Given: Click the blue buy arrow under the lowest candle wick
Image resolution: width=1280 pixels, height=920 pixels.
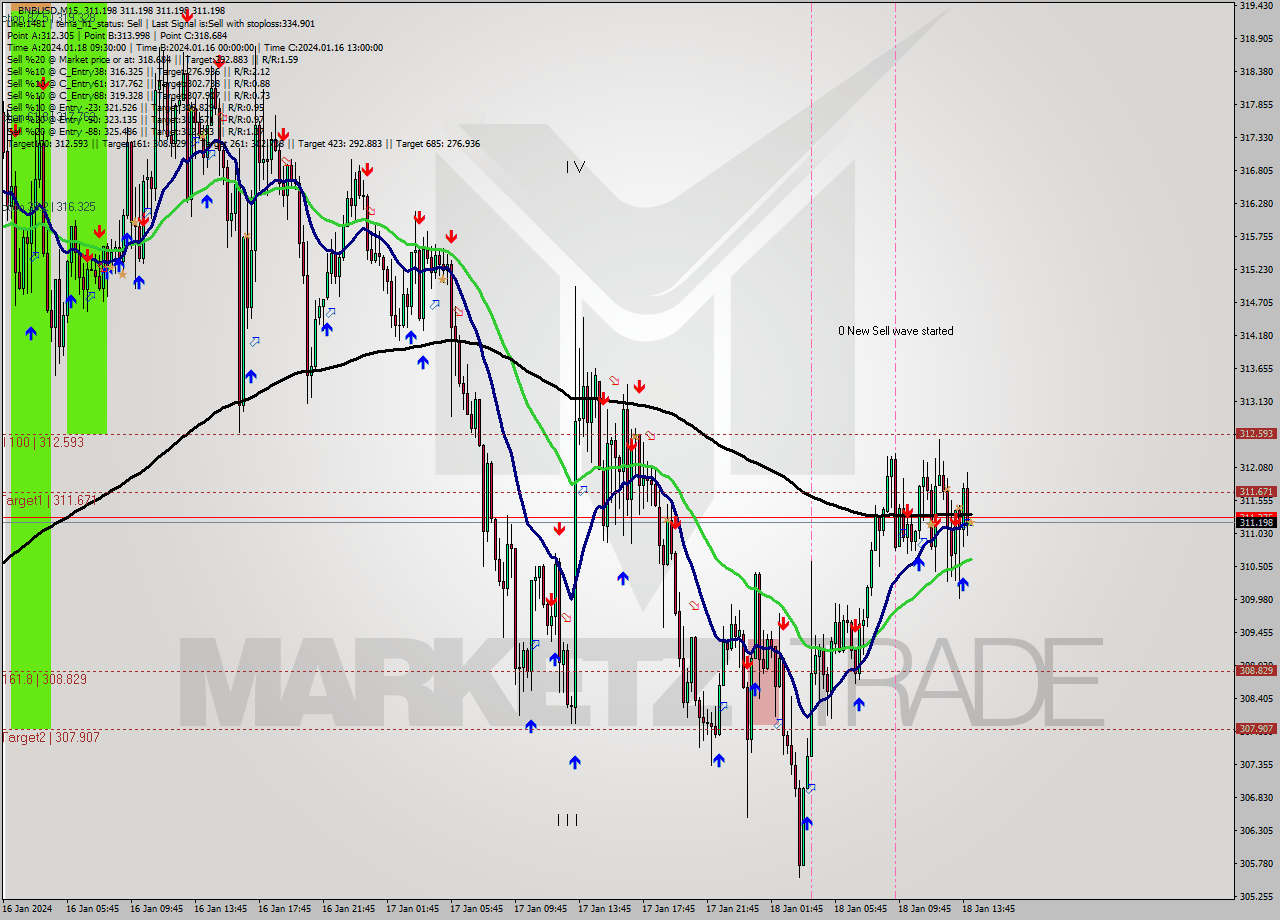Looking at the screenshot, I should [807, 823].
